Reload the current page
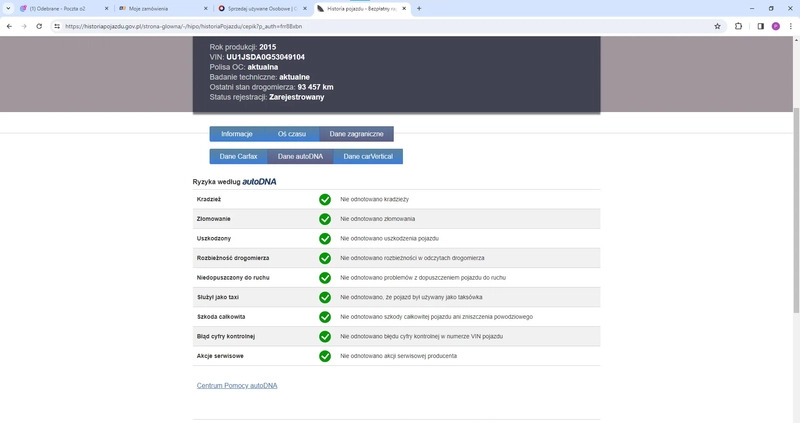 click(39, 26)
